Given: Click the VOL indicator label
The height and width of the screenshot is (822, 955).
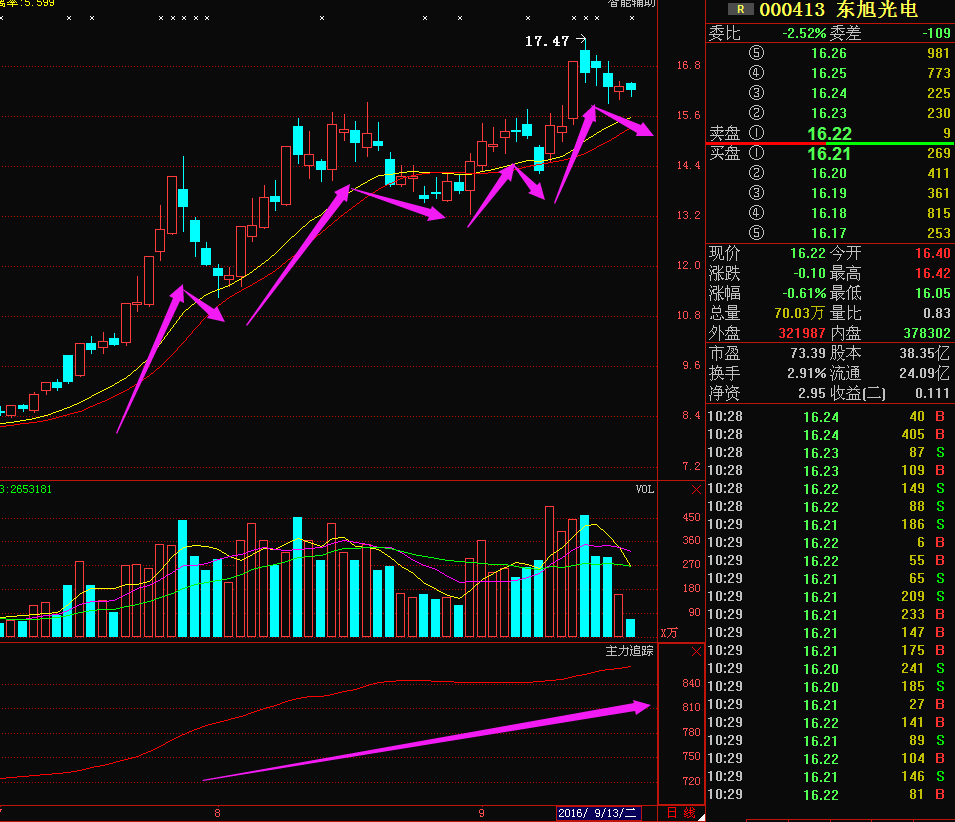Looking at the screenshot, I should pos(644,489).
